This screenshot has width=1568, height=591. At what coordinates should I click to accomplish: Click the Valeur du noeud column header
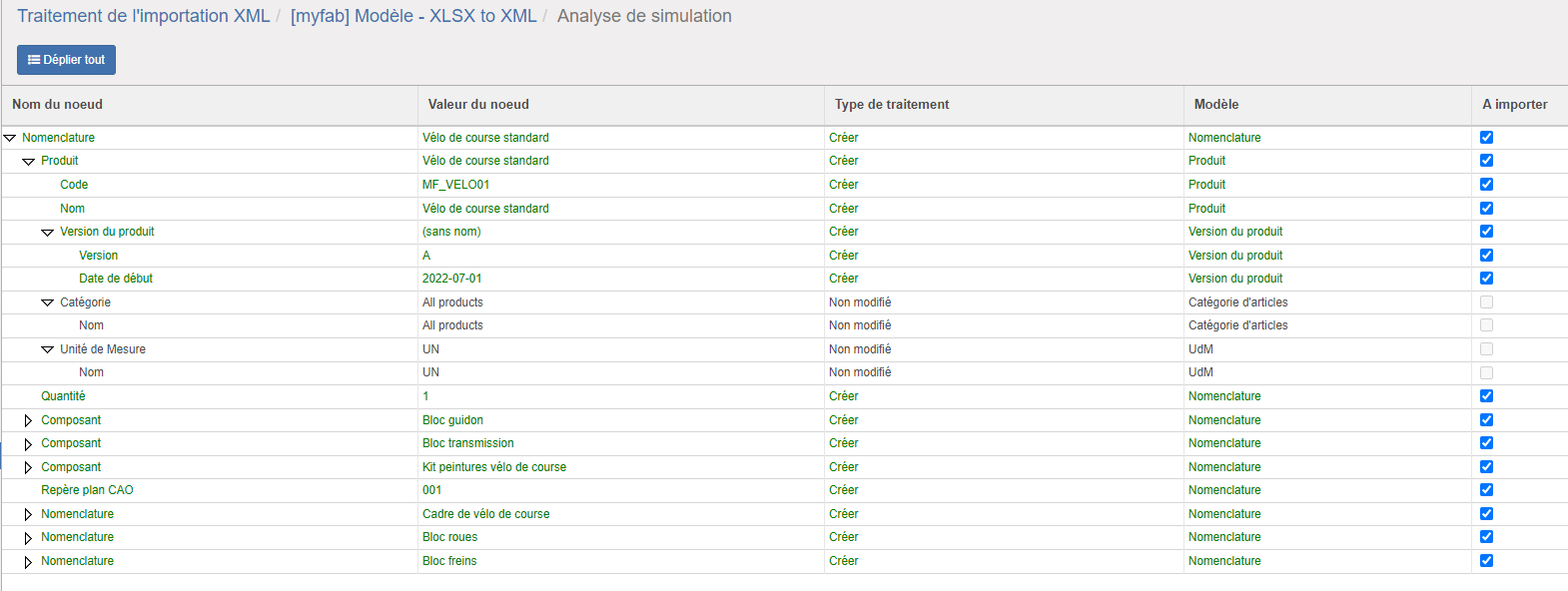[478, 105]
